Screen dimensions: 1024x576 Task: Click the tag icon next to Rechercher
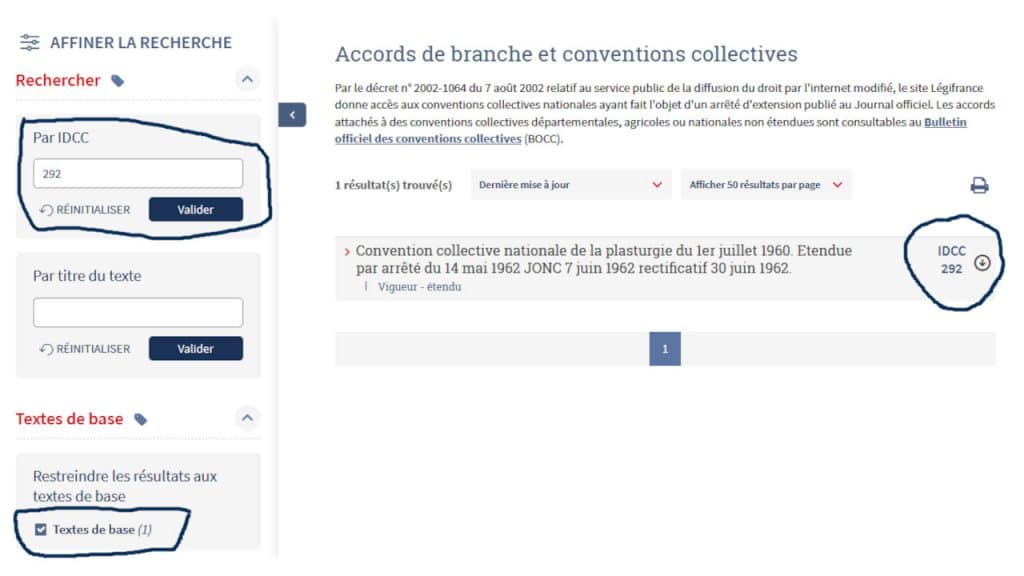tap(118, 81)
